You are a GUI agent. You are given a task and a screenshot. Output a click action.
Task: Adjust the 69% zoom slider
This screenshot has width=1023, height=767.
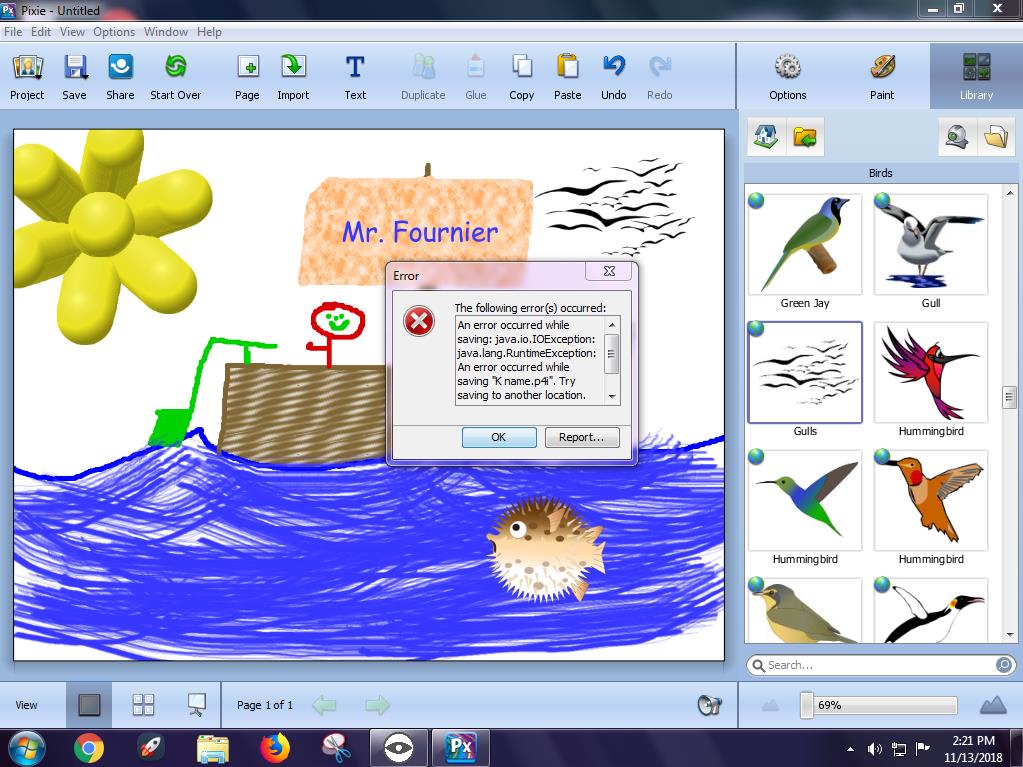click(807, 705)
